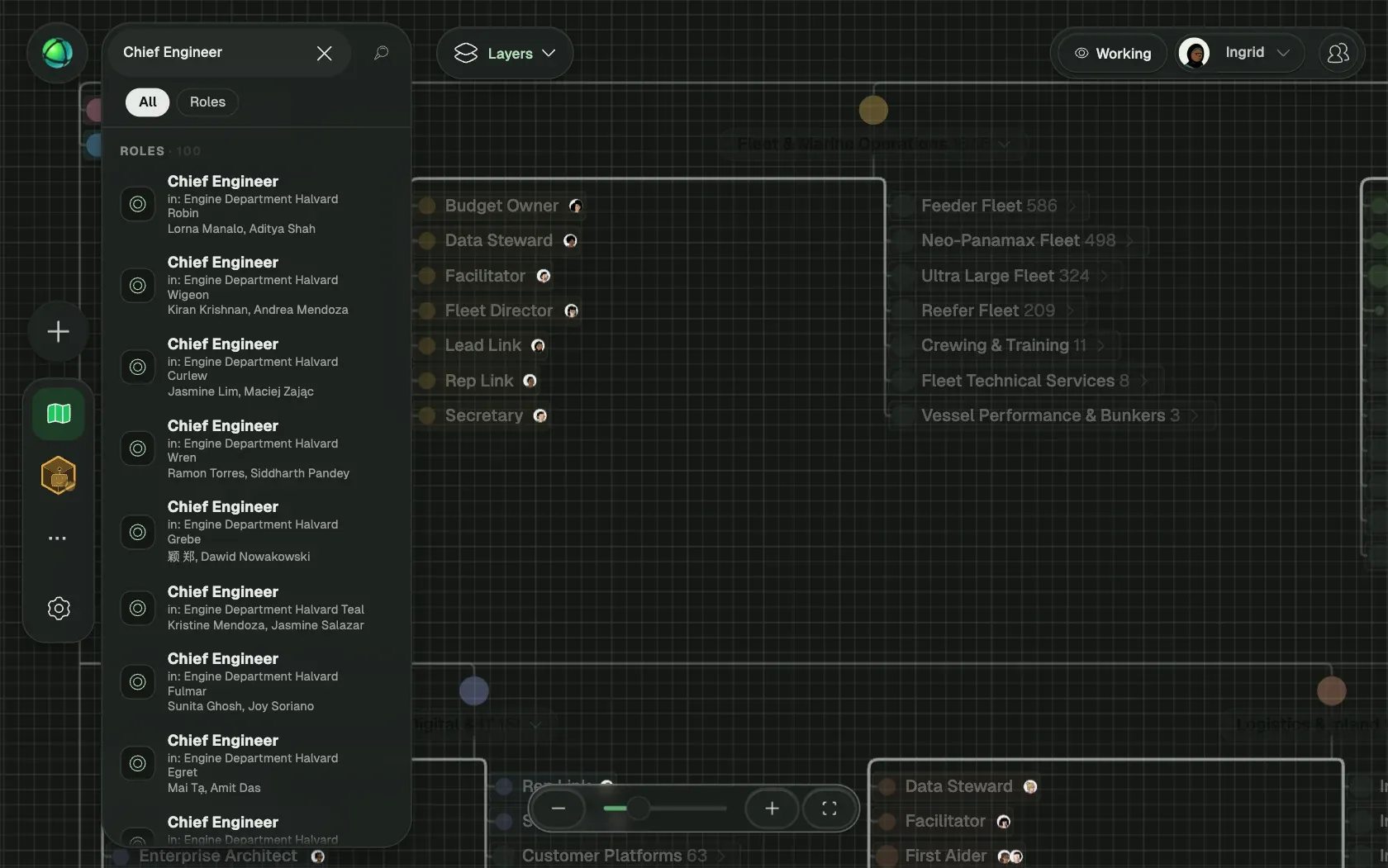Select the Fleet Director role

click(x=498, y=311)
